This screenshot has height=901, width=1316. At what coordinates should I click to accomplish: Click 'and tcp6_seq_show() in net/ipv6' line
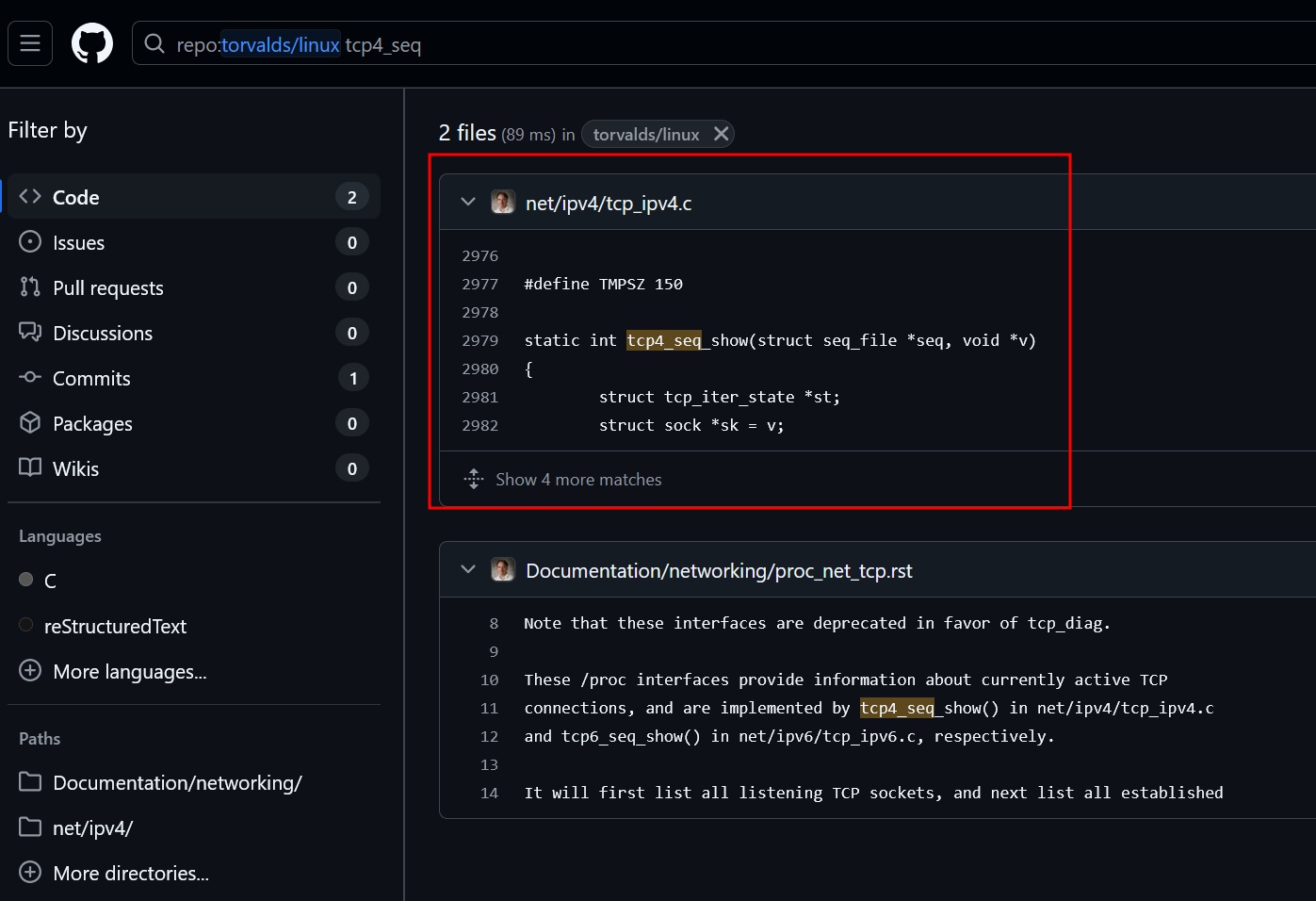coord(789,736)
